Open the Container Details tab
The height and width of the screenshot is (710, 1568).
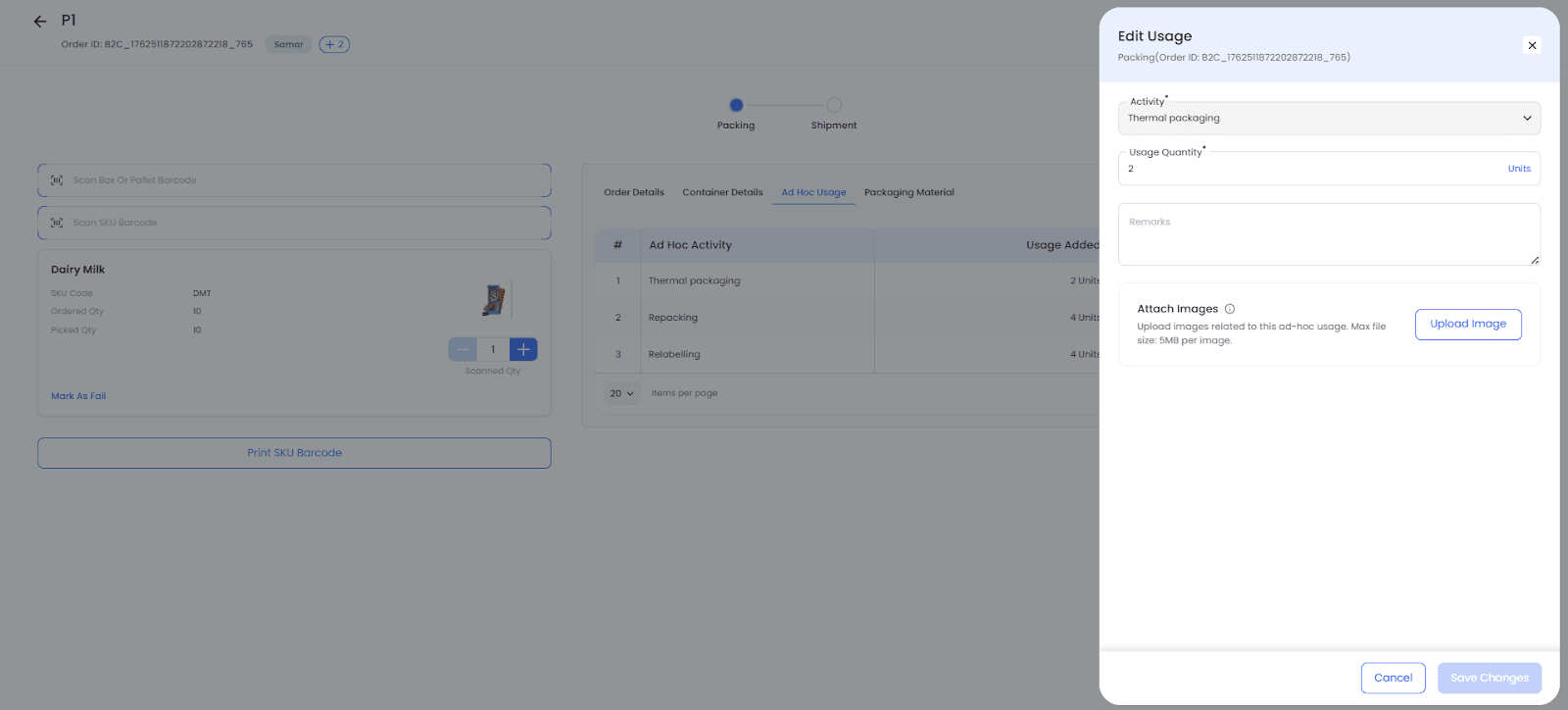point(722,192)
